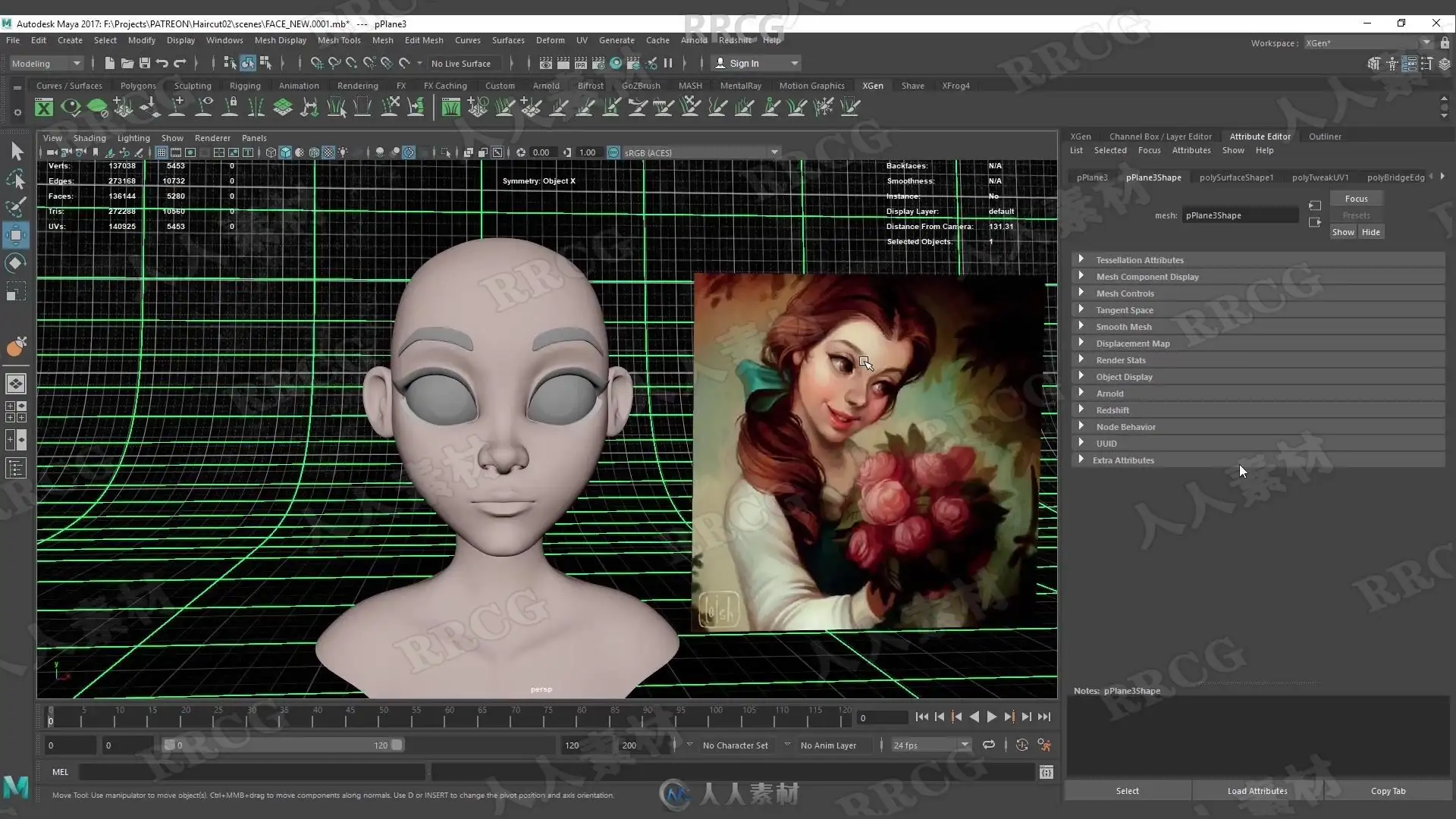Open the XGen Excel-style shelf icon
Image resolution: width=1456 pixels, height=819 pixels.
pyautogui.click(x=44, y=107)
